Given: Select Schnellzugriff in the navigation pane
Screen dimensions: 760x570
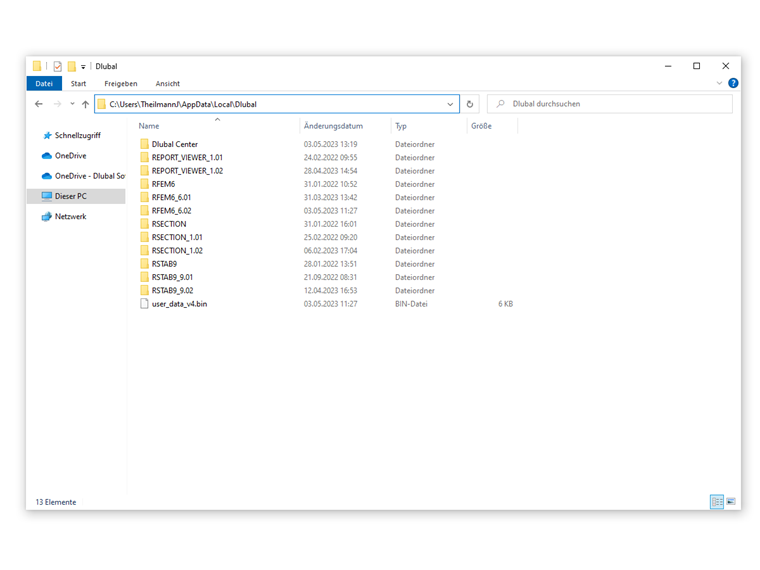Looking at the screenshot, I should click(x=78, y=135).
